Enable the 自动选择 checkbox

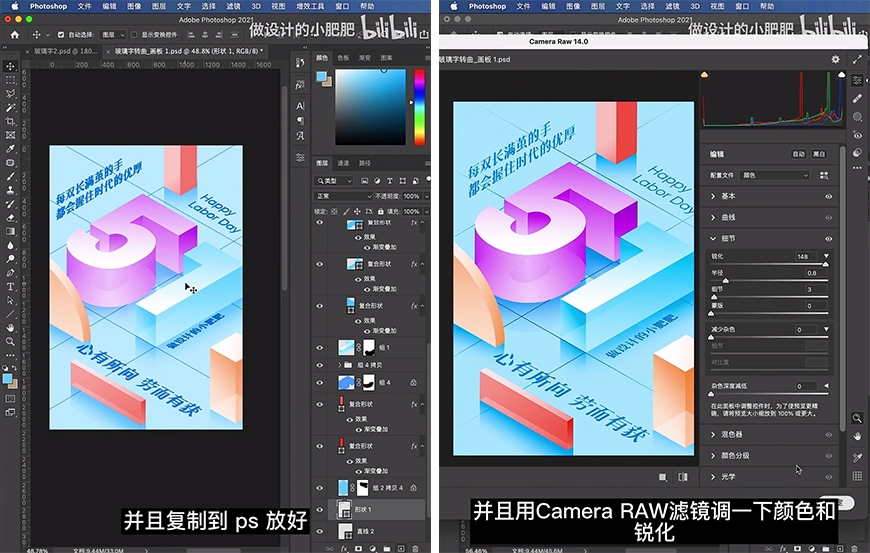click(x=61, y=34)
